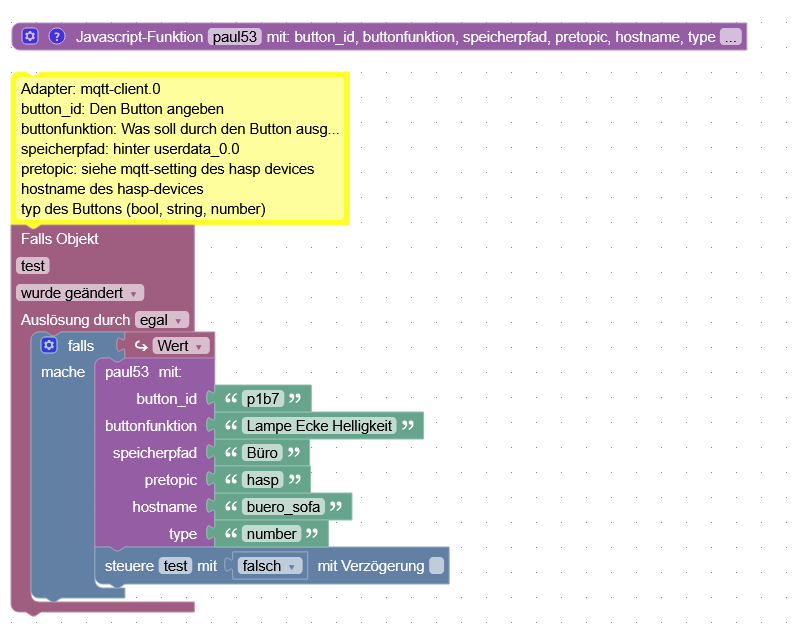The height and width of the screenshot is (628, 797).
Task: Click the test object ID under Falls Objekt
Action: click(33, 266)
